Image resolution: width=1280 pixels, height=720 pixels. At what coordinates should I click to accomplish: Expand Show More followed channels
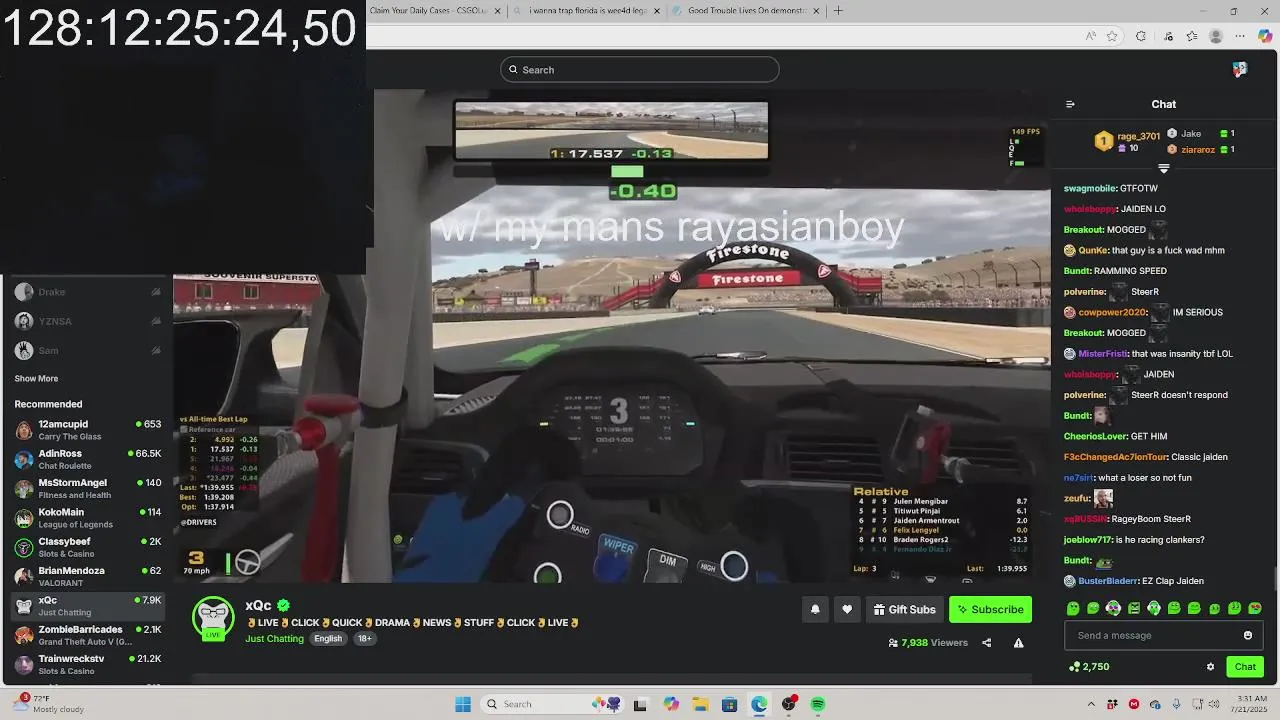pyautogui.click(x=36, y=379)
